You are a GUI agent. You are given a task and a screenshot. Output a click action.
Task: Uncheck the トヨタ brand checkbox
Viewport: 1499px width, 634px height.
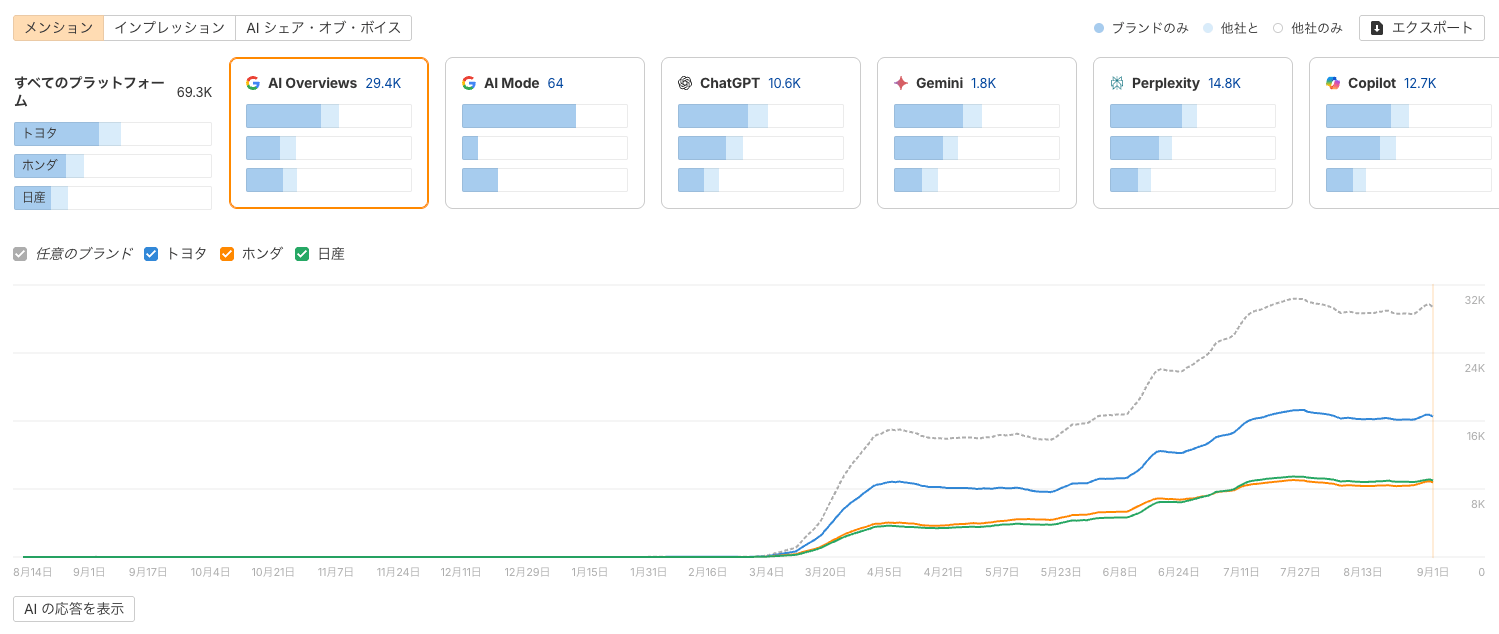152,254
